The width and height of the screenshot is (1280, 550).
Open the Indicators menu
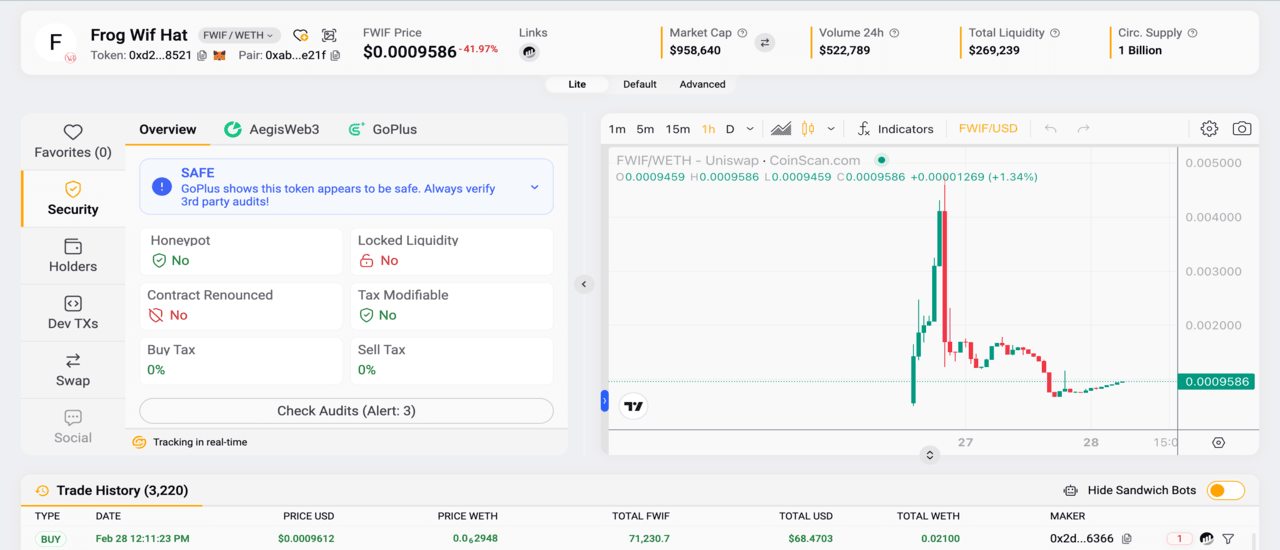(x=895, y=129)
